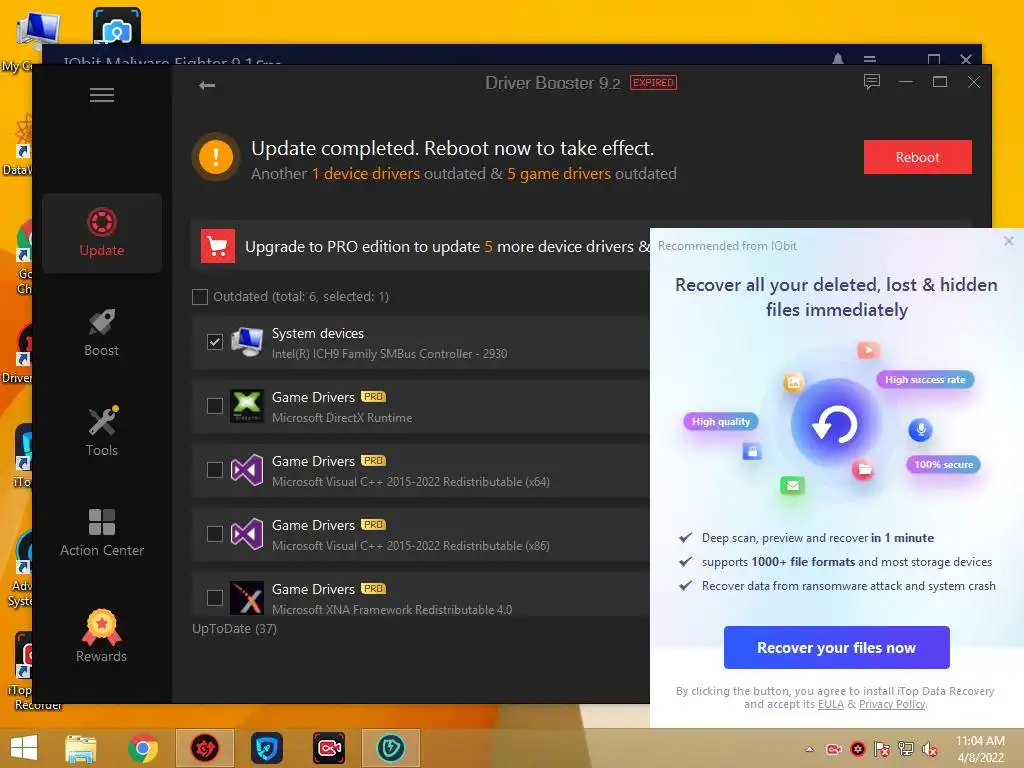Expand the UpToDate (37) section
The height and width of the screenshot is (768, 1024).
point(234,628)
